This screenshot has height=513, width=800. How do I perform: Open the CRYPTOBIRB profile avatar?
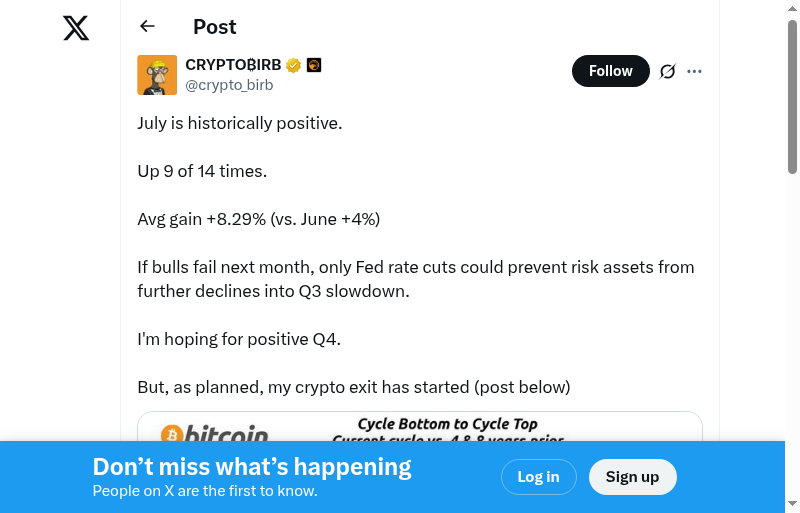pyautogui.click(x=157, y=75)
